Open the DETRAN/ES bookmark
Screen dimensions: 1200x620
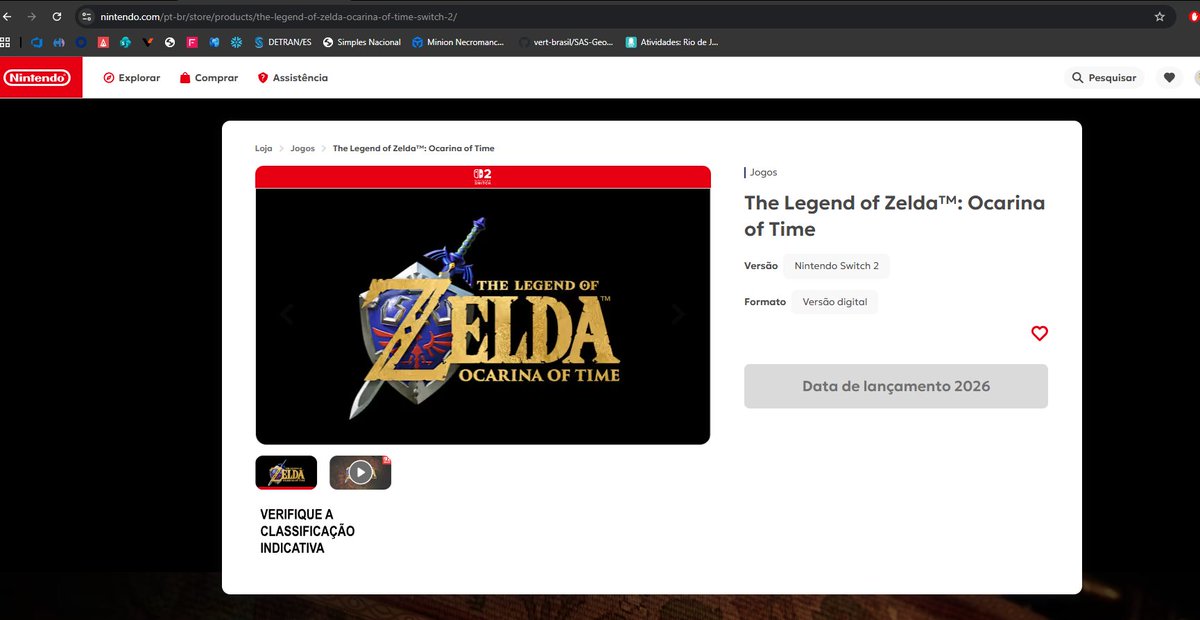coord(281,42)
